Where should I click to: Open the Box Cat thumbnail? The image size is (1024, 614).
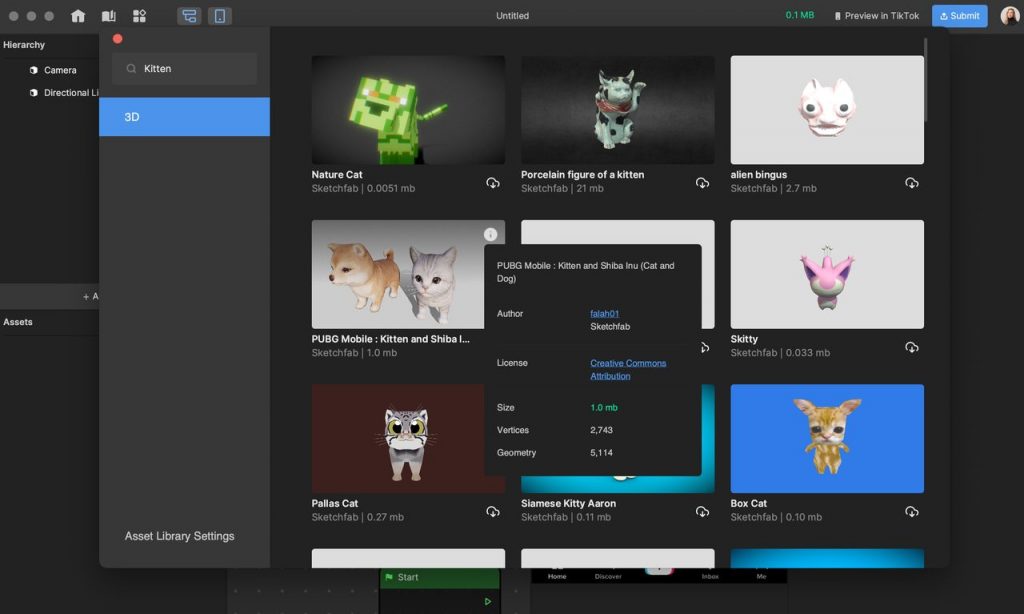click(827, 438)
